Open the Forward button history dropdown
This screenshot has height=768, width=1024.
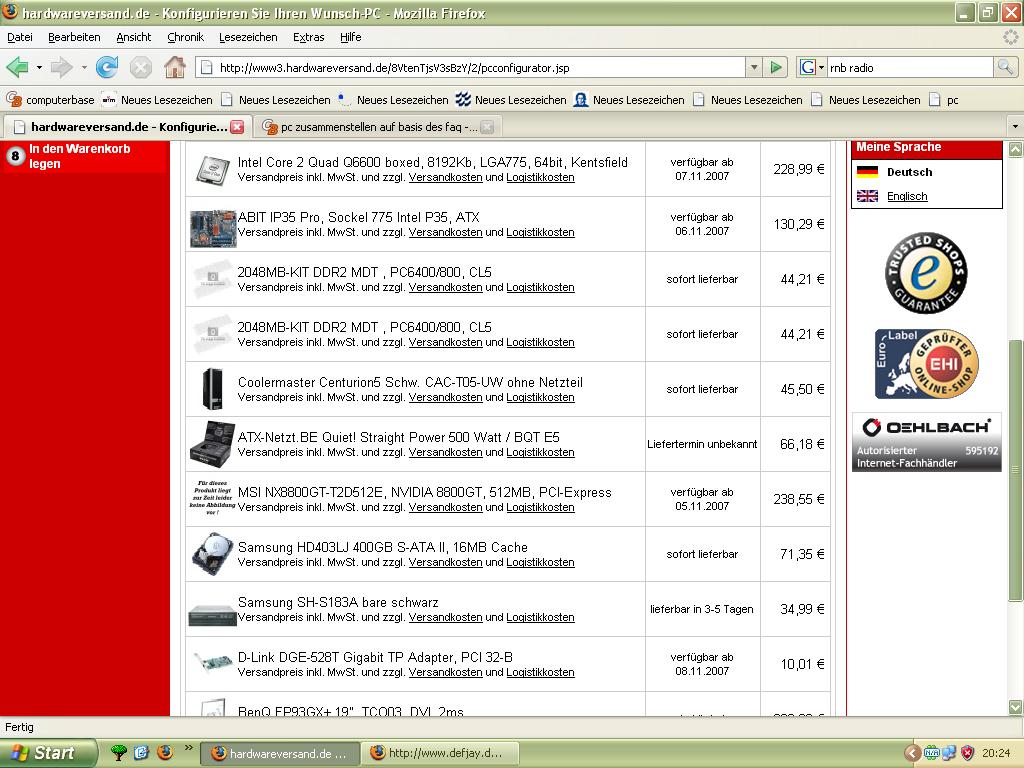[x=84, y=67]
